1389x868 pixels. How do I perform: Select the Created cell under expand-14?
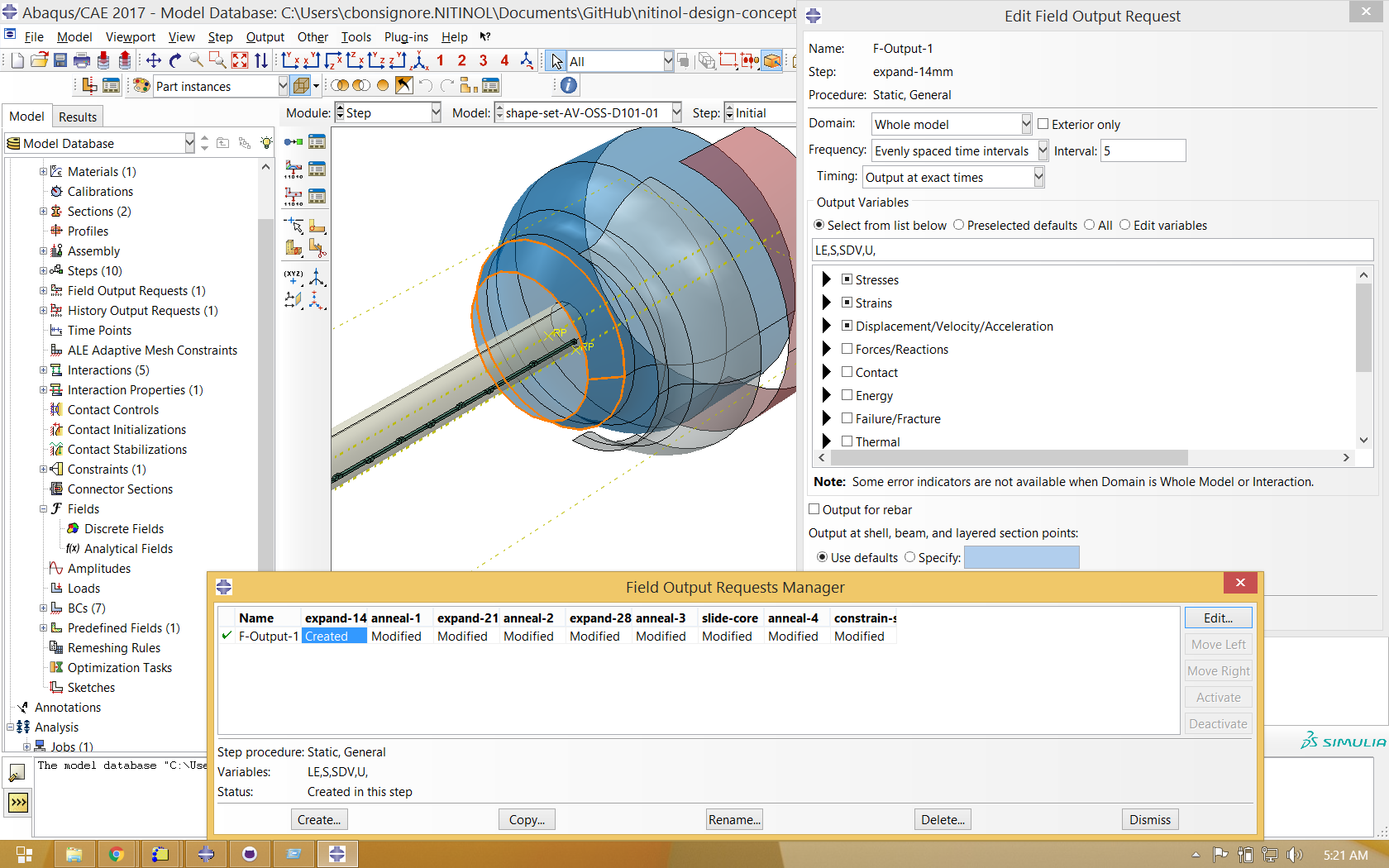[334, 636]
